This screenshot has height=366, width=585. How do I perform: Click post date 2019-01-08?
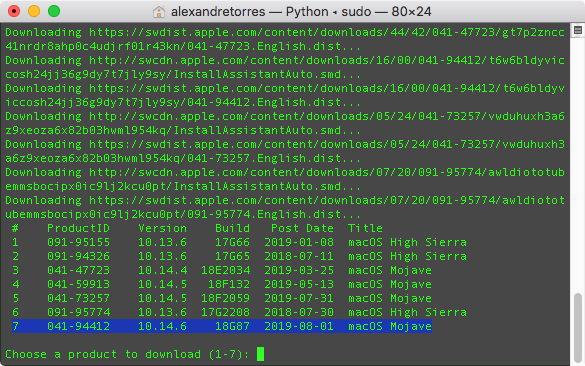coord(299,243)
